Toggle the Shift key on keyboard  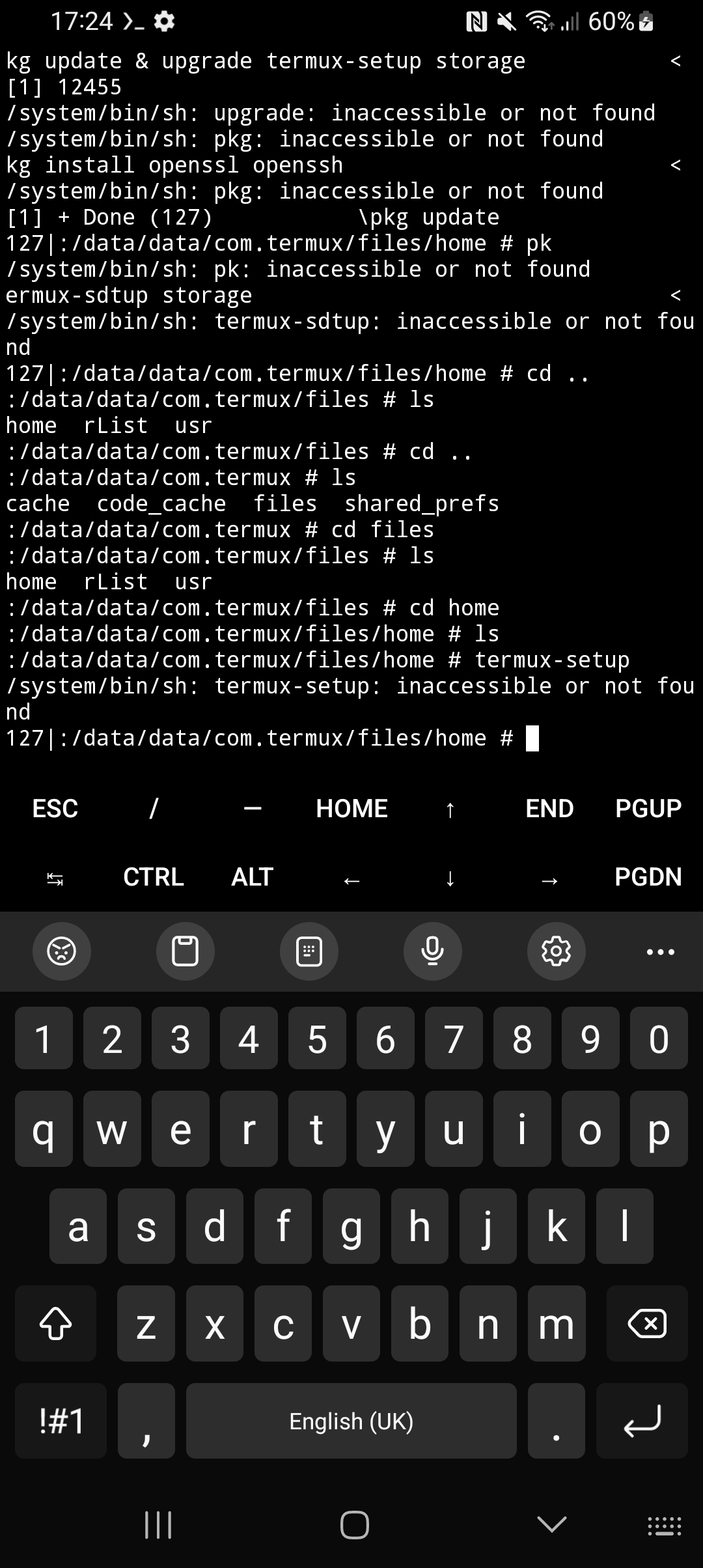(x=56, y=1323)
